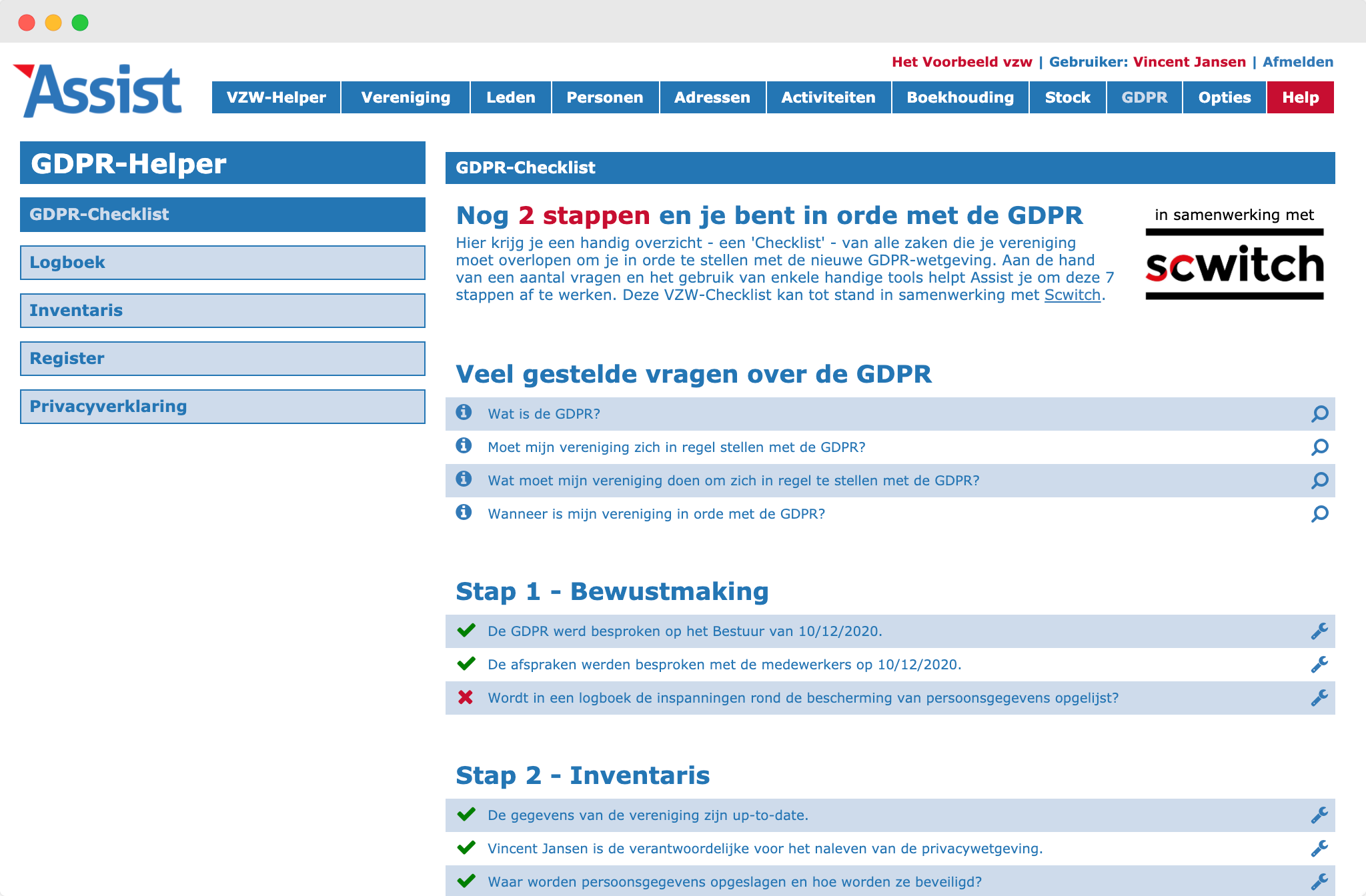Screen dimensions: 1366x896
Task: Click Afmelden to log out
Action: point(1298,62)
